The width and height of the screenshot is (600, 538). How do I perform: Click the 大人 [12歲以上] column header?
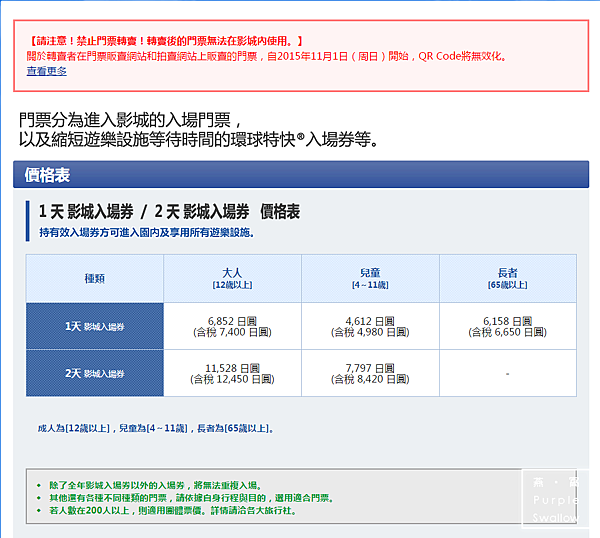point(232,279)
